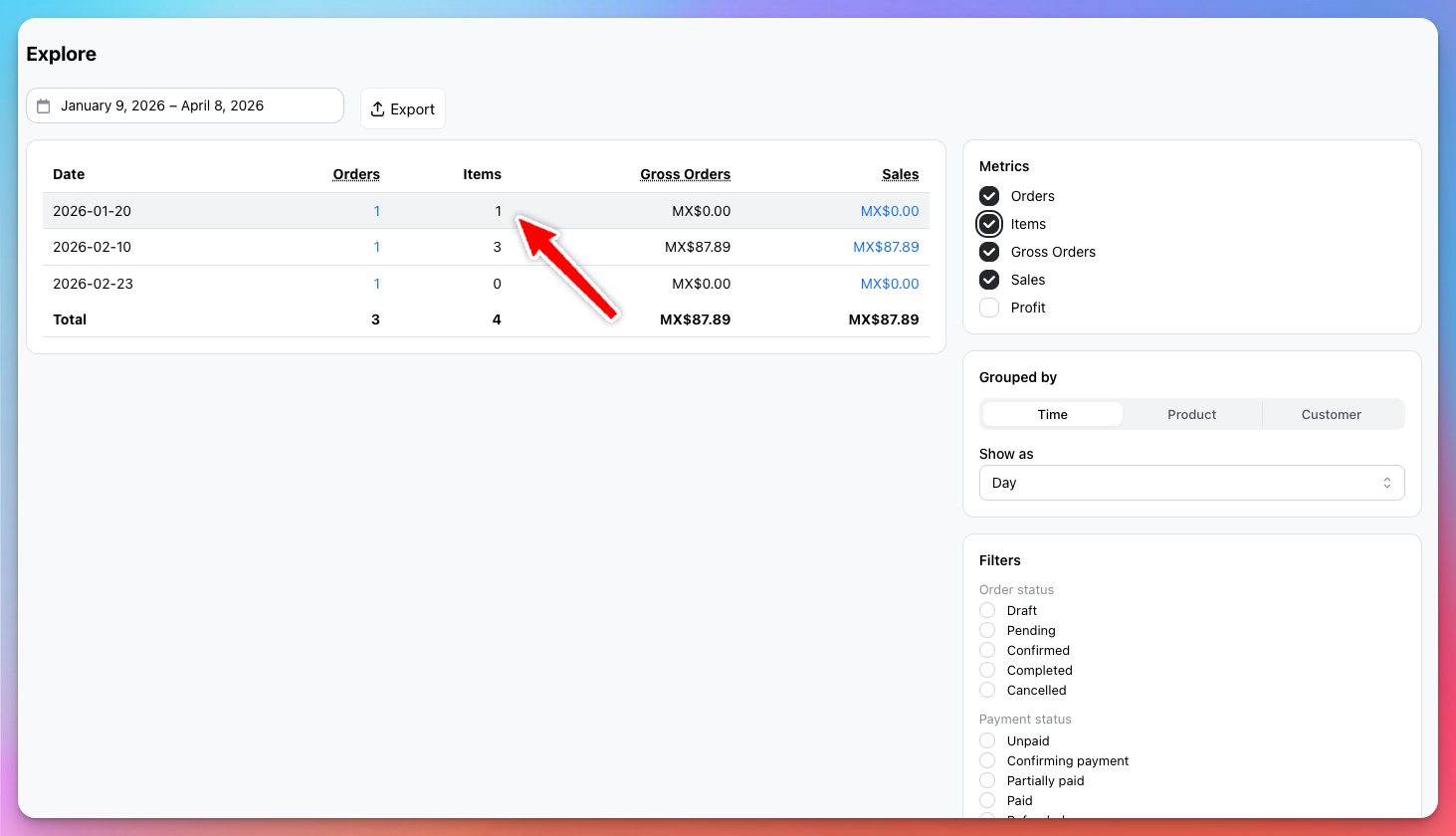Select the Time grouping tab

[x=1052, y=415]
